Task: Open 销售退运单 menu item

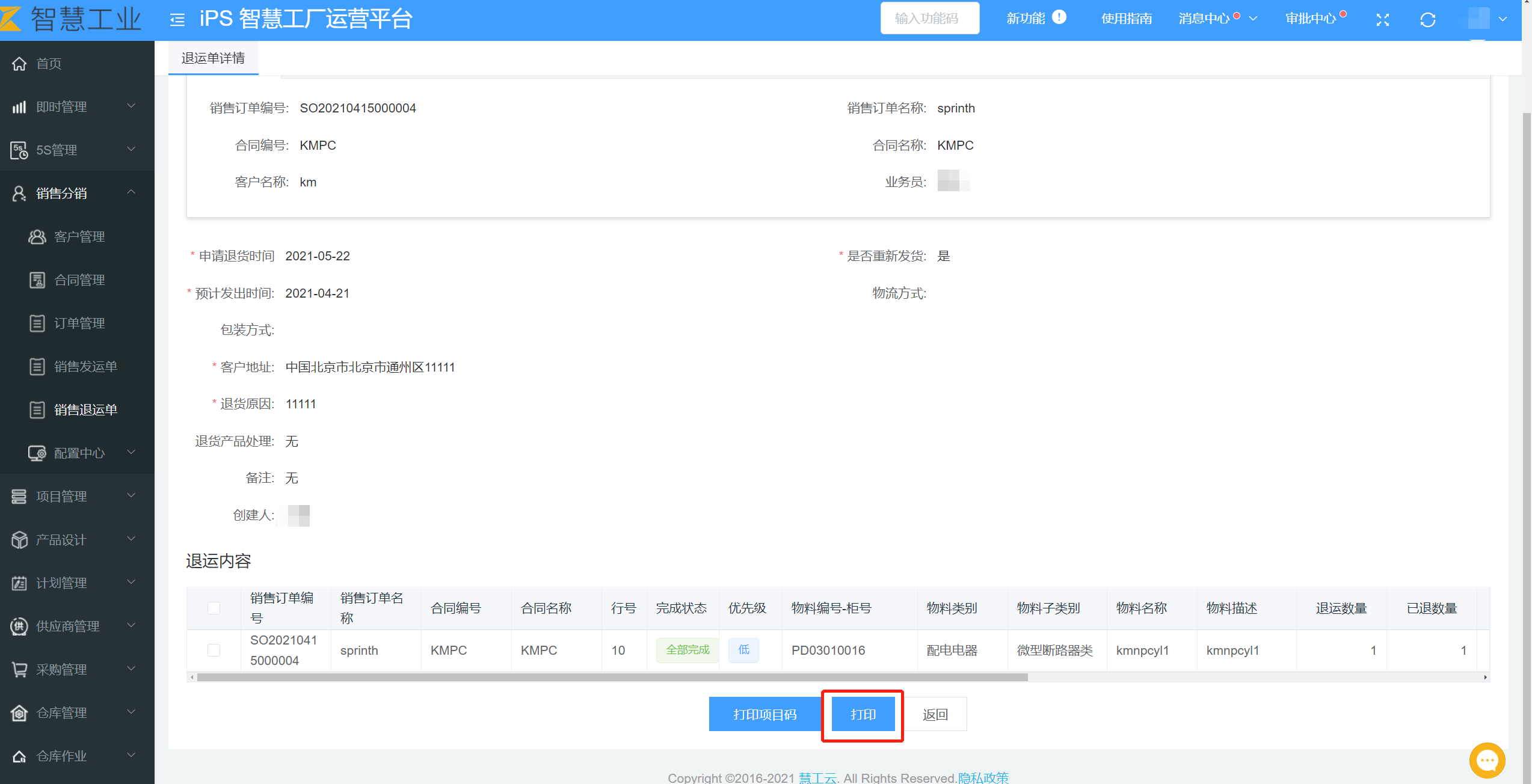Action: 85,410
